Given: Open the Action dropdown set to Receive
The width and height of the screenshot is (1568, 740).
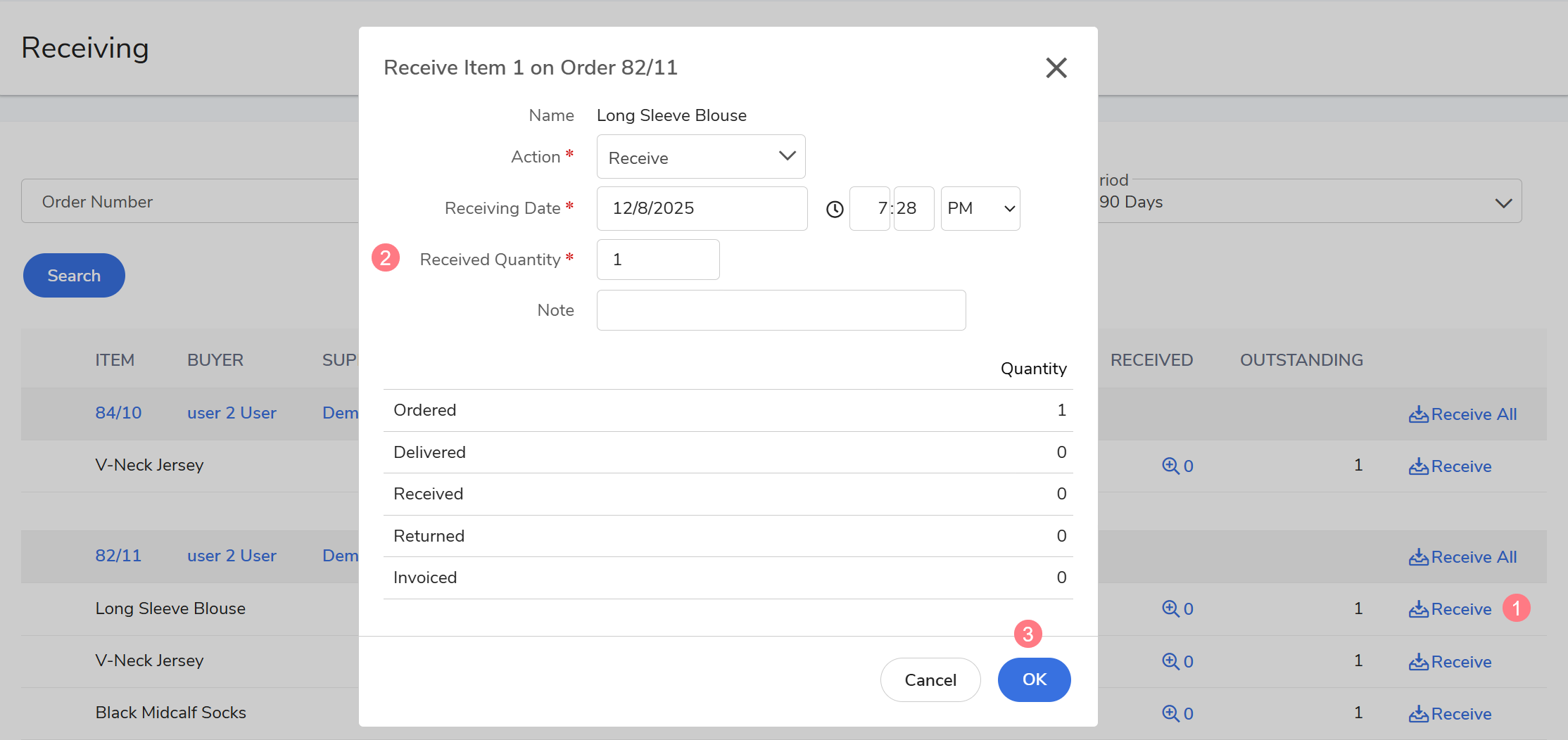Looking at the screenshot, I should tap(700, 157).
